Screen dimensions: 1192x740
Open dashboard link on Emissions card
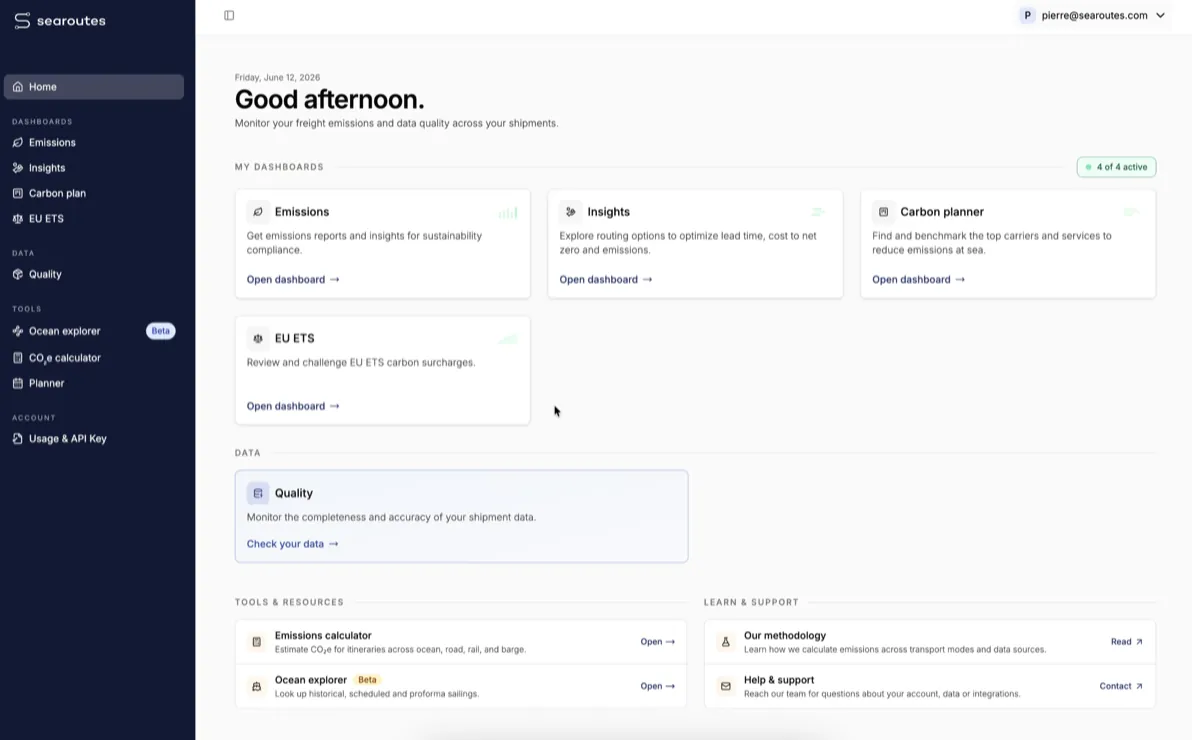click(293, 280)
